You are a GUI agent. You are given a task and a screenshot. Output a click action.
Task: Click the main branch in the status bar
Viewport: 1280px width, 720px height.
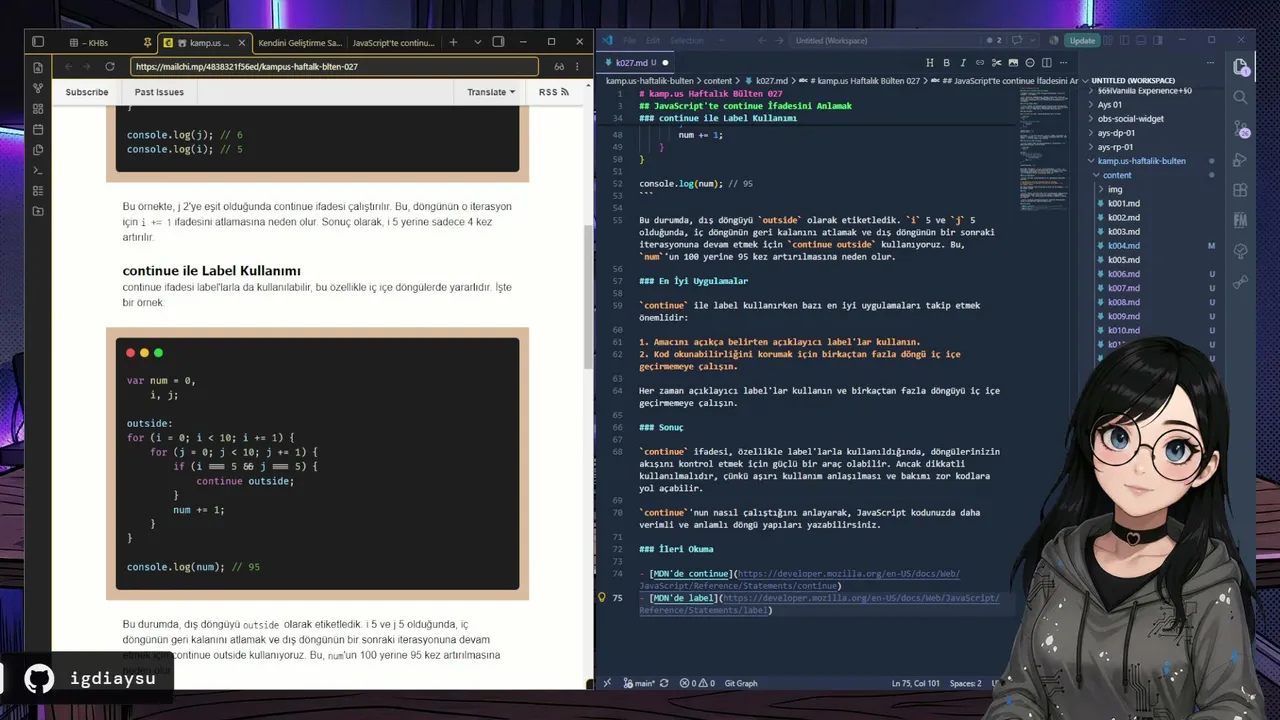click(x=639, y=683)
